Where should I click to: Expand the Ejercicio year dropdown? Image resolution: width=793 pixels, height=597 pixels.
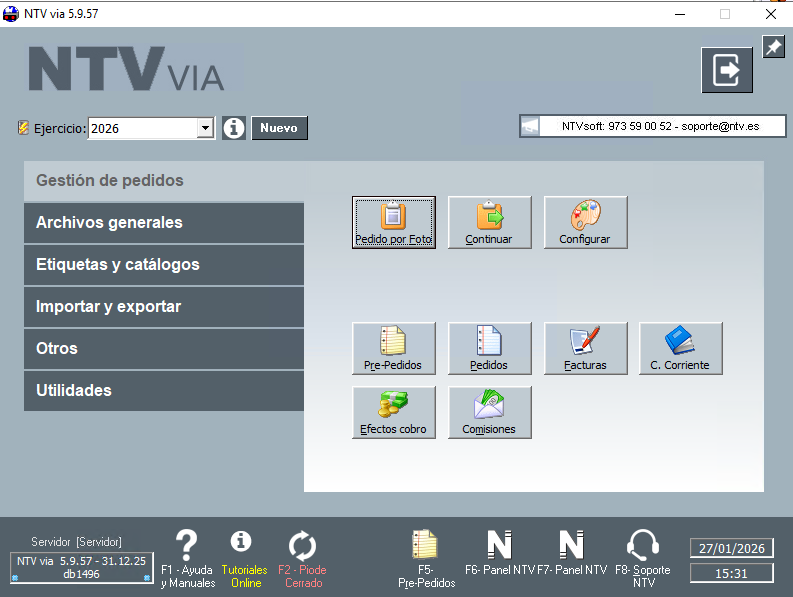point(205,128)
